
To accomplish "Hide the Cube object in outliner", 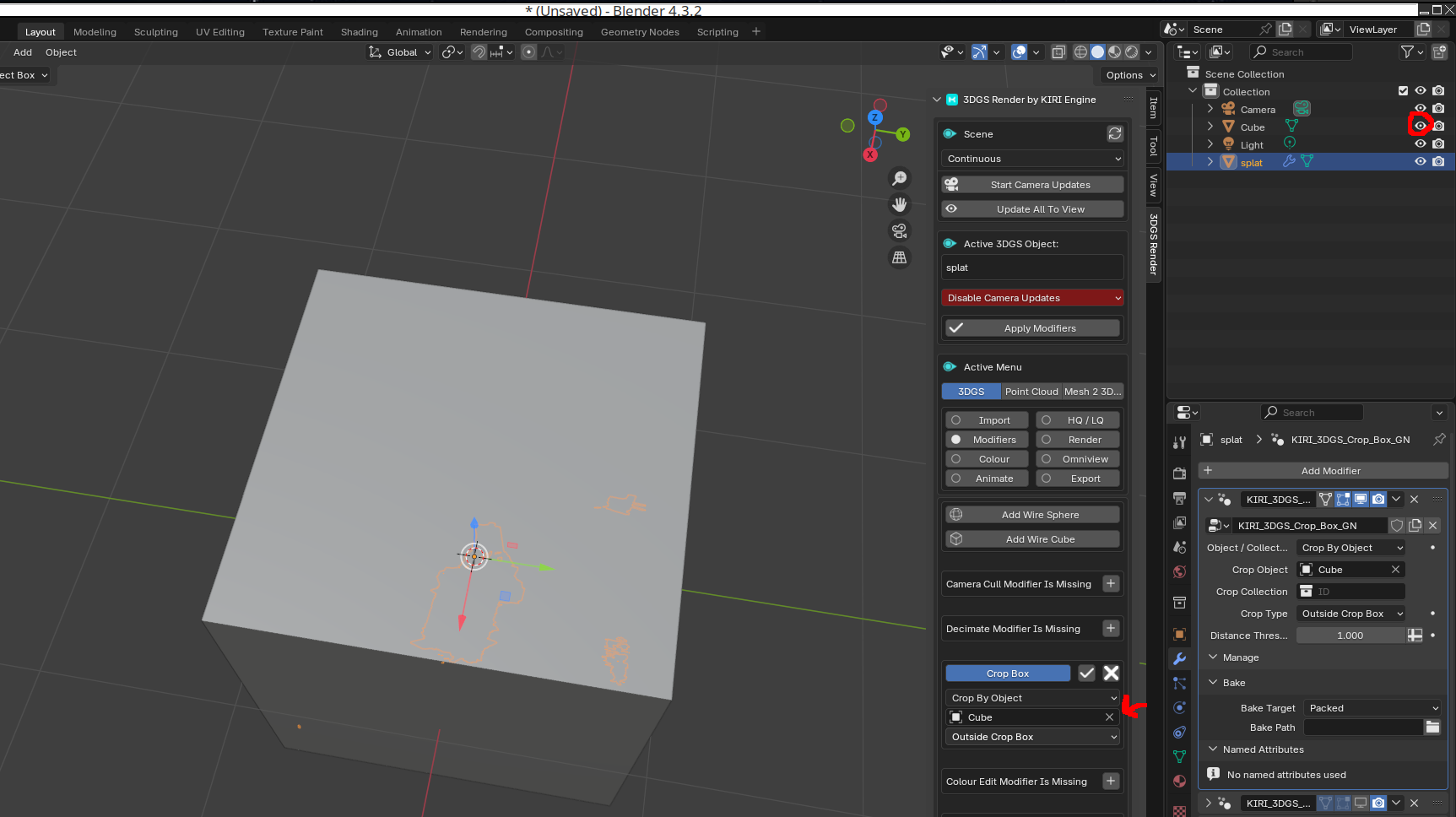I will tap(1421, 127).
